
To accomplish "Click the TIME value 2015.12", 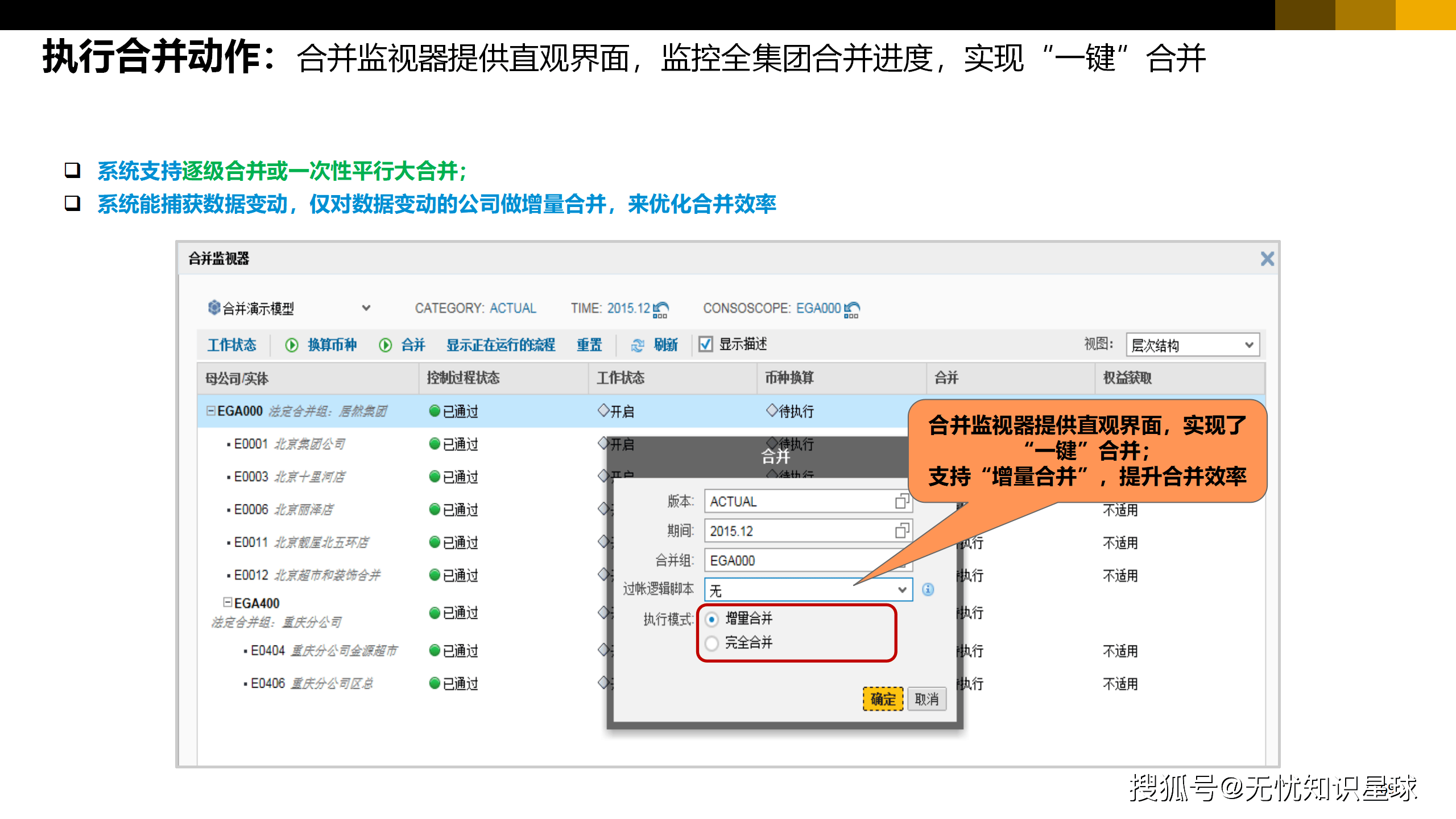I will click(628, 308).
